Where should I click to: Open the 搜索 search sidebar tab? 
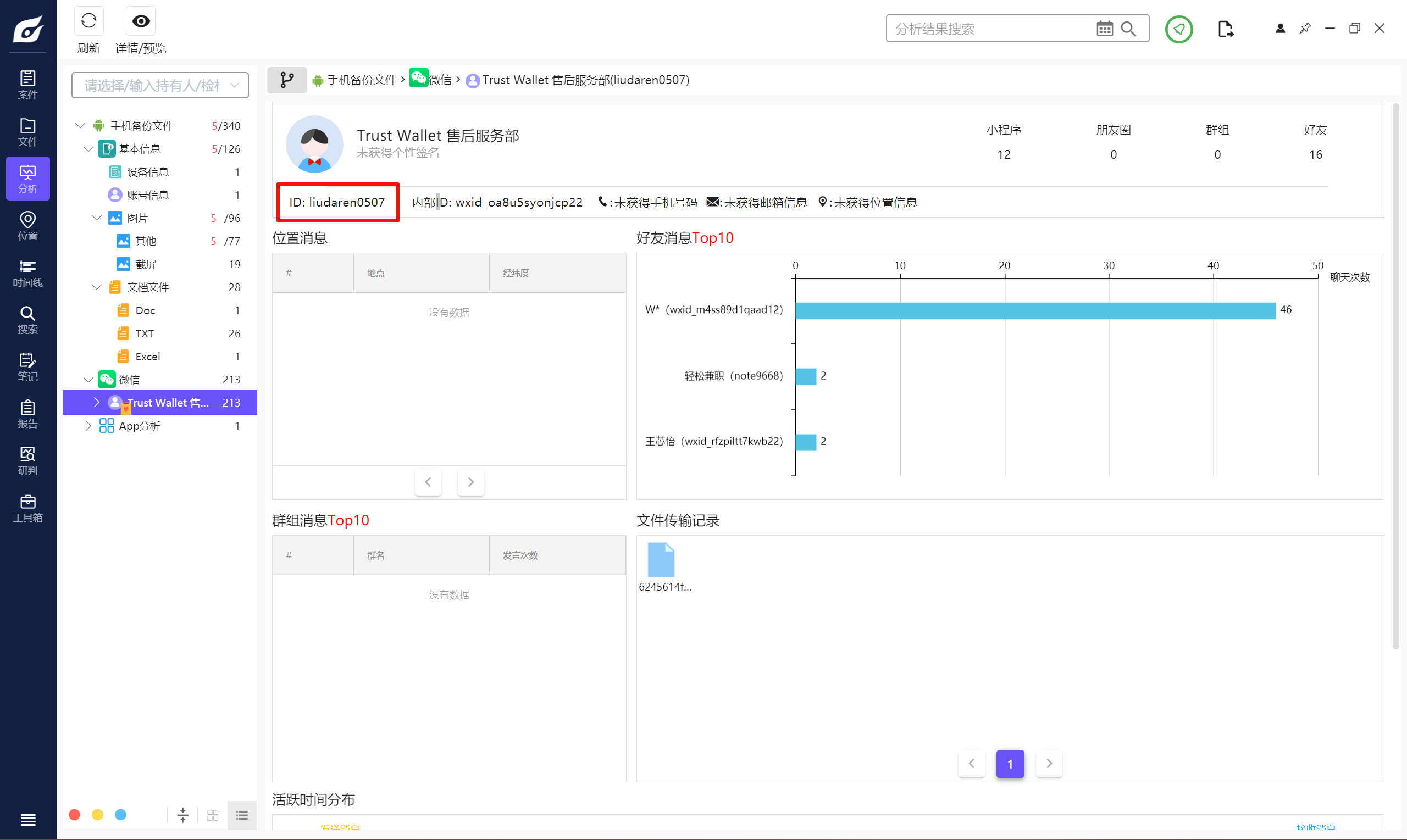click(27, 320)
